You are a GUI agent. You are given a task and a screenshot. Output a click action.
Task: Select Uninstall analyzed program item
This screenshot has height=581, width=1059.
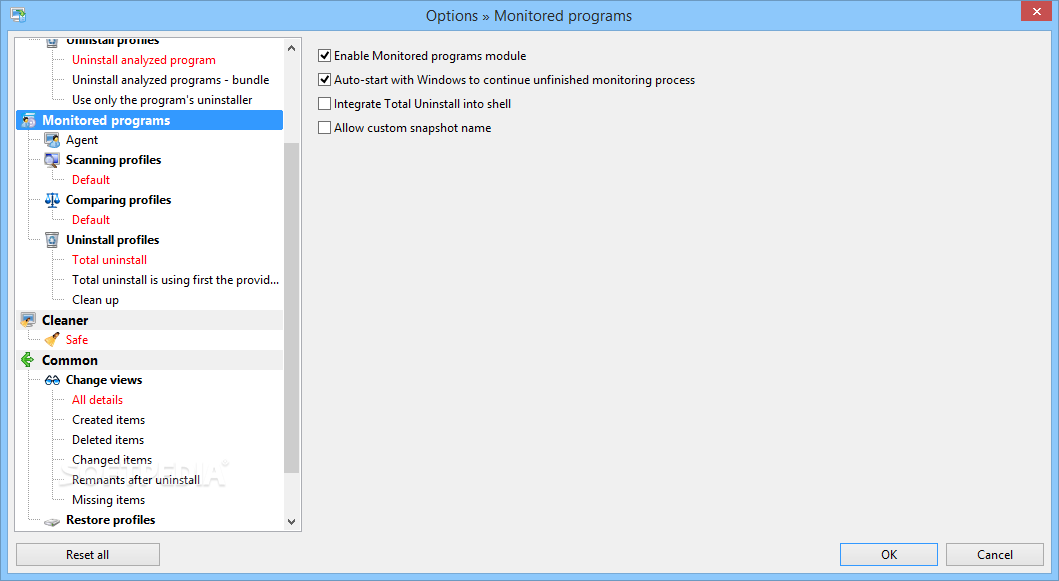pyautogui.click(x=144, y=60)
